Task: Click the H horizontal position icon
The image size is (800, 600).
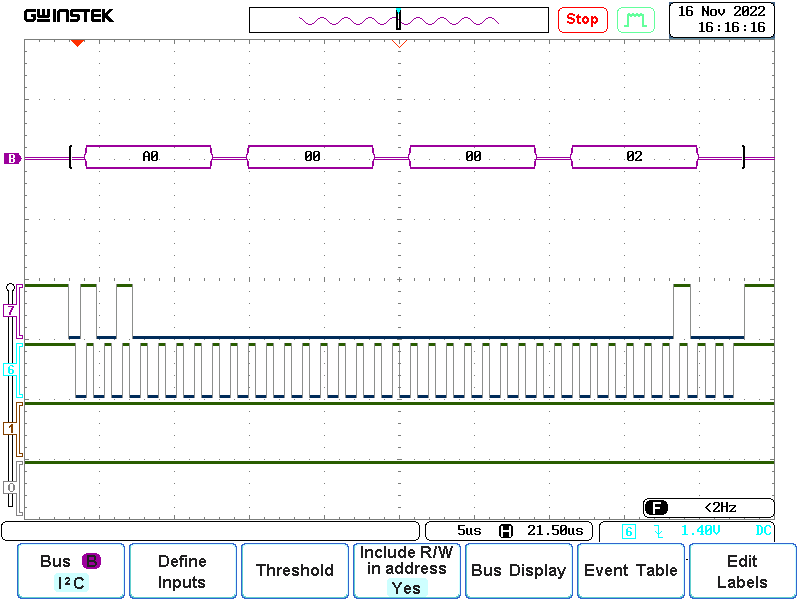Action: point(507,531)
